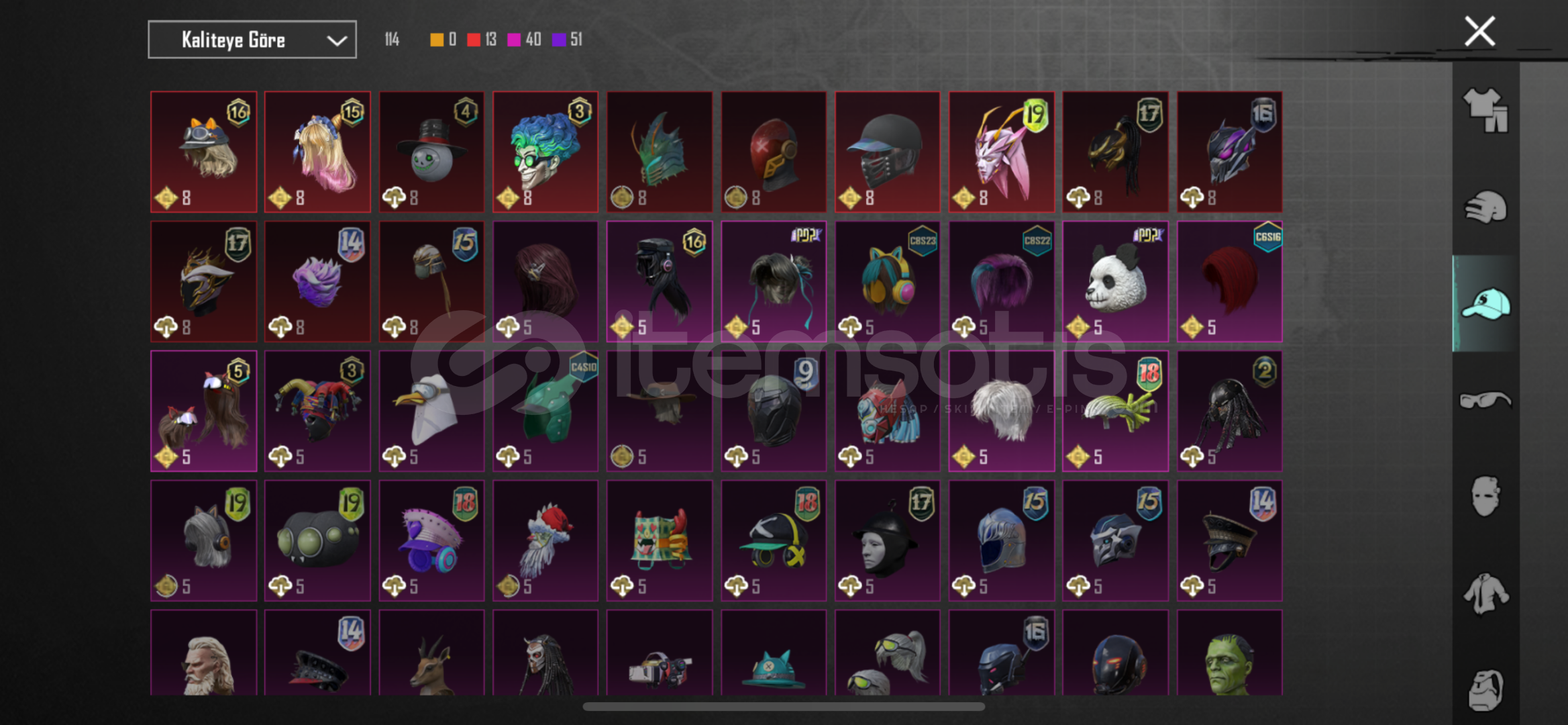Filter by the pink quality swatch
1568x725 pixels.
(x=514, y=40)
